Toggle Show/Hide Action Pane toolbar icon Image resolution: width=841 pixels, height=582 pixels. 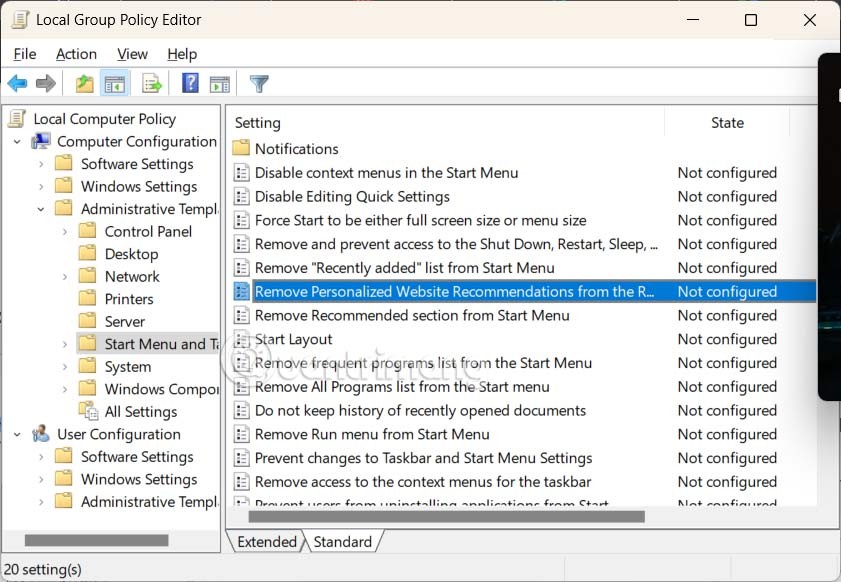220,84
